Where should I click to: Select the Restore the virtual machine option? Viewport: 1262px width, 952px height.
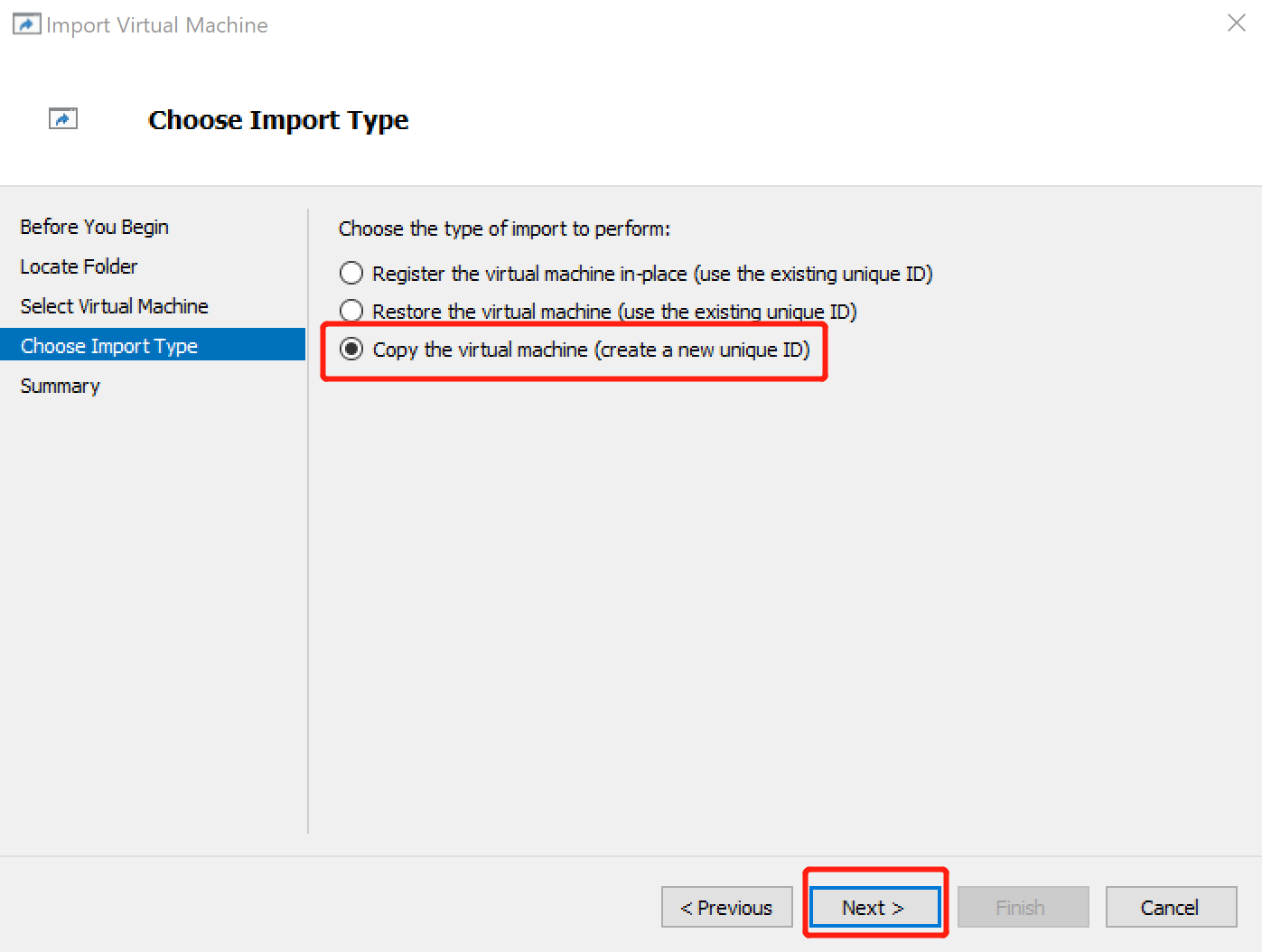(x=351, y=311)
